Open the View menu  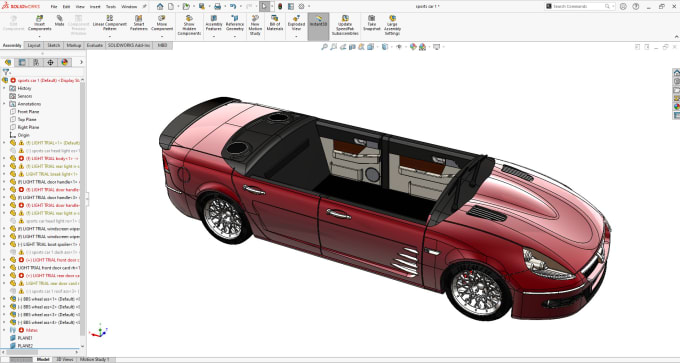[80, 7]
